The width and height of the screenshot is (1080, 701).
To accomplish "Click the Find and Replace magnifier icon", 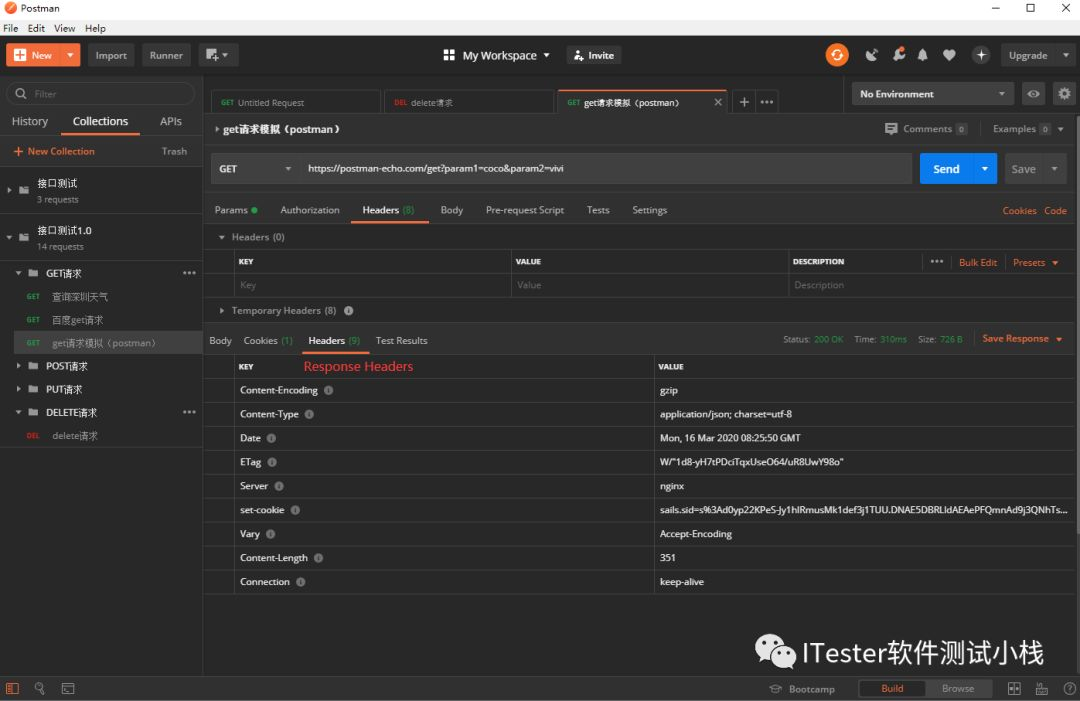I will coord(39,688).
